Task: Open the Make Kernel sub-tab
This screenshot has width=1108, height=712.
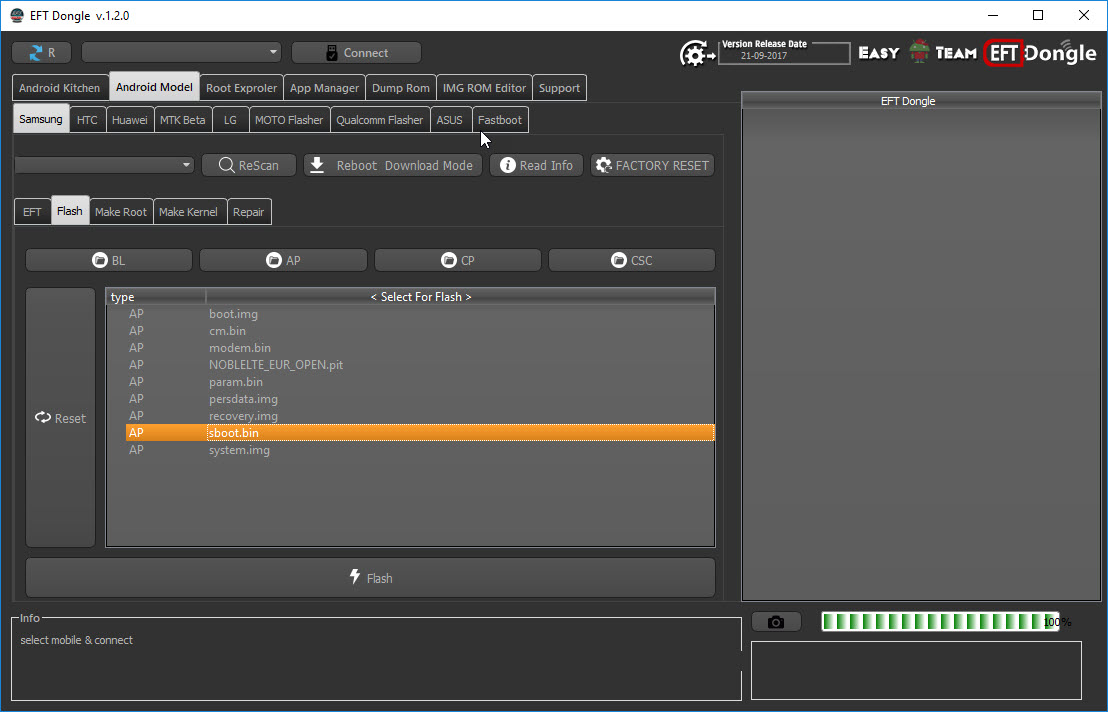Action: point(189,212)
